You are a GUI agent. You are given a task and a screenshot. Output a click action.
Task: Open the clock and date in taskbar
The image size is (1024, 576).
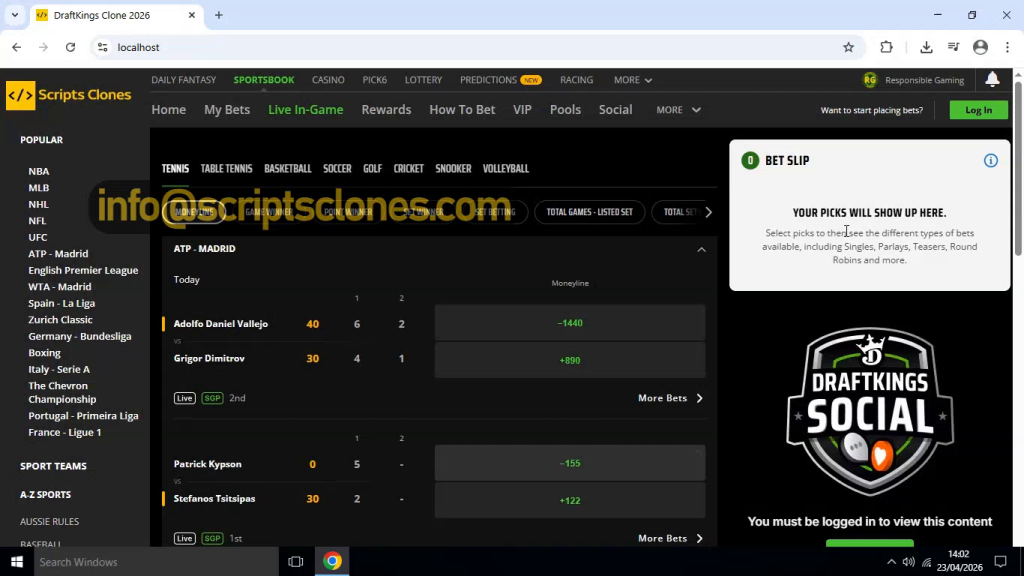(959, 562)
